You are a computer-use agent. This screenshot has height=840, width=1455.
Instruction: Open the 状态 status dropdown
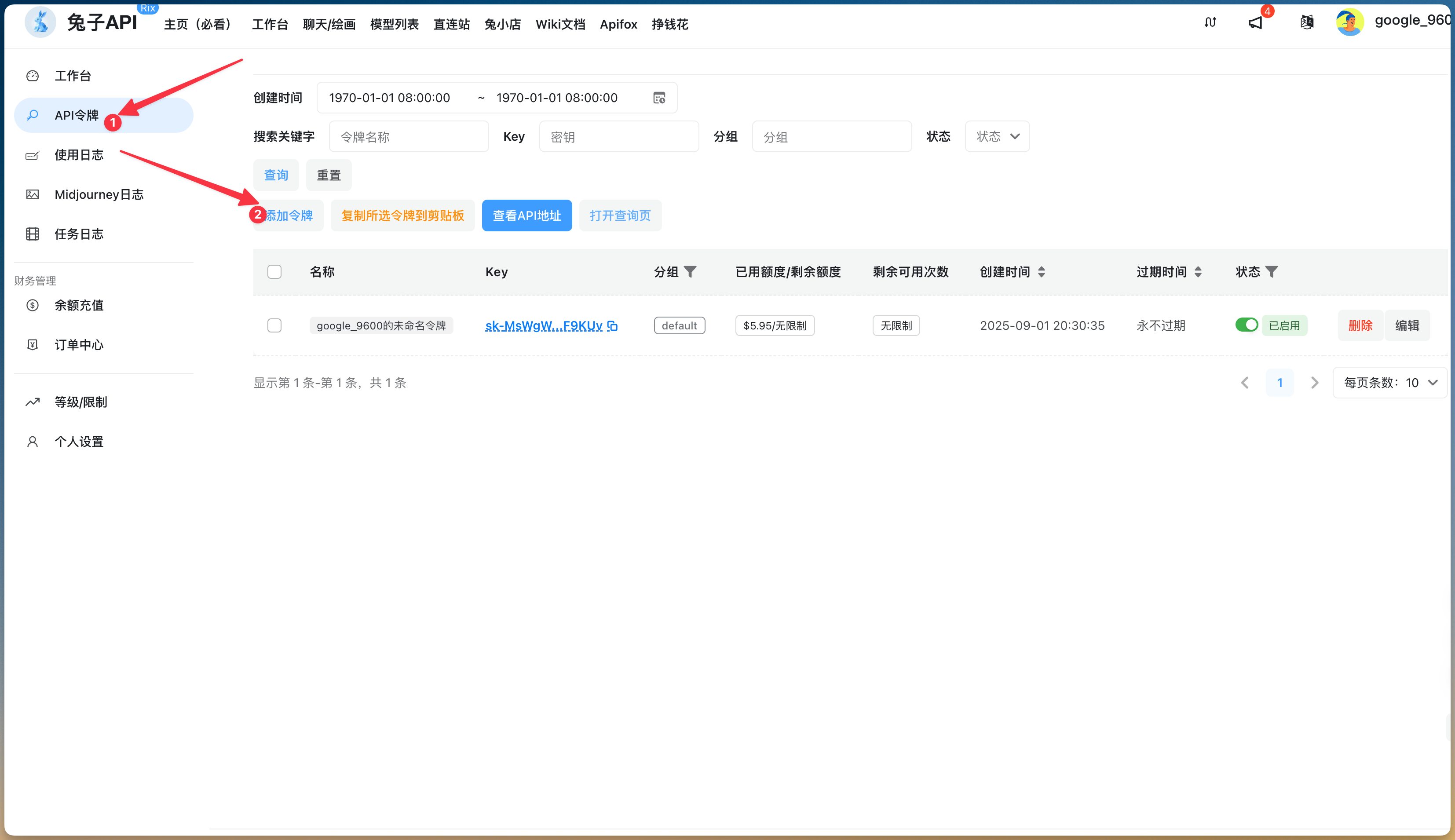click(997, 136)
